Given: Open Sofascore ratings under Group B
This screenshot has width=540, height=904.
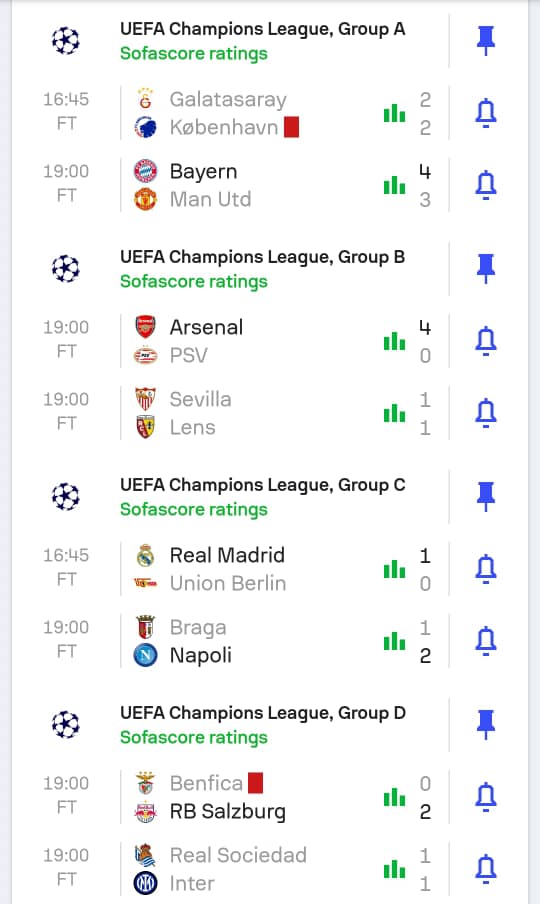Looking at the screenshot, I should (194, 281).
